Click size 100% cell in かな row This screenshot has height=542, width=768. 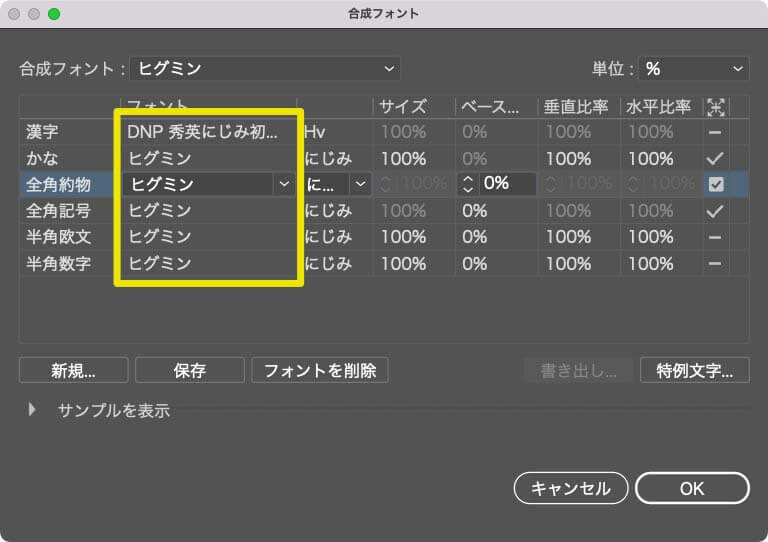pyautogui.click(x=403, y=159)
